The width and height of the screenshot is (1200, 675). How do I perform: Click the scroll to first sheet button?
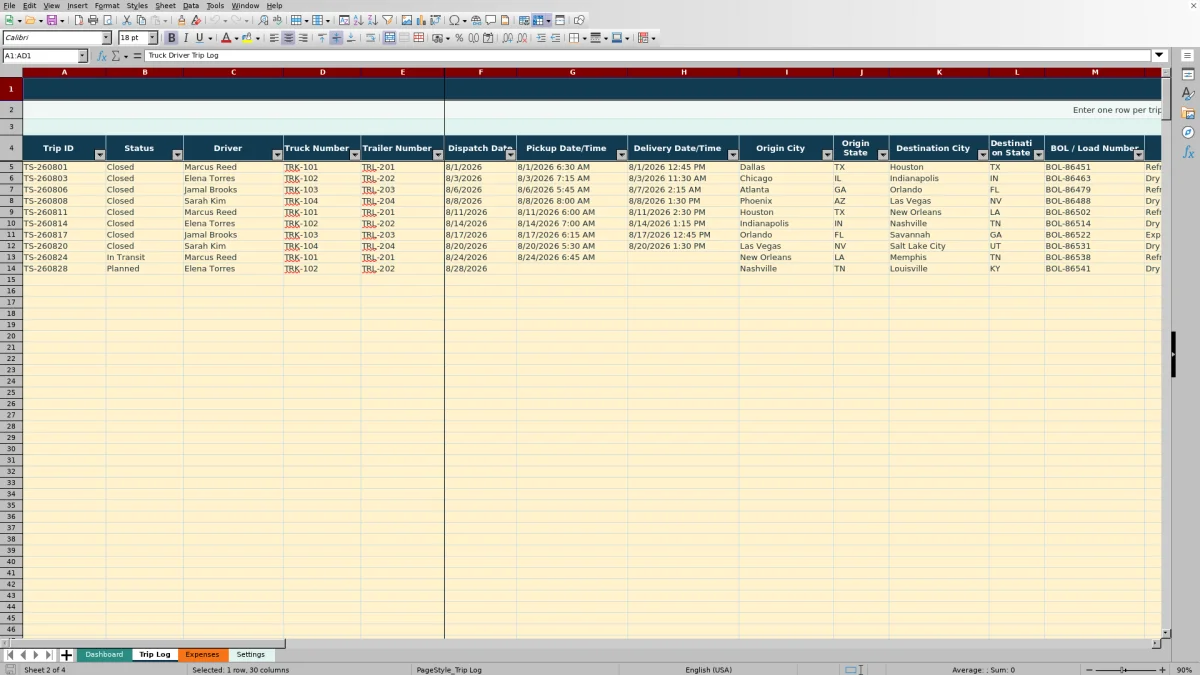click(x=10, y=655)
